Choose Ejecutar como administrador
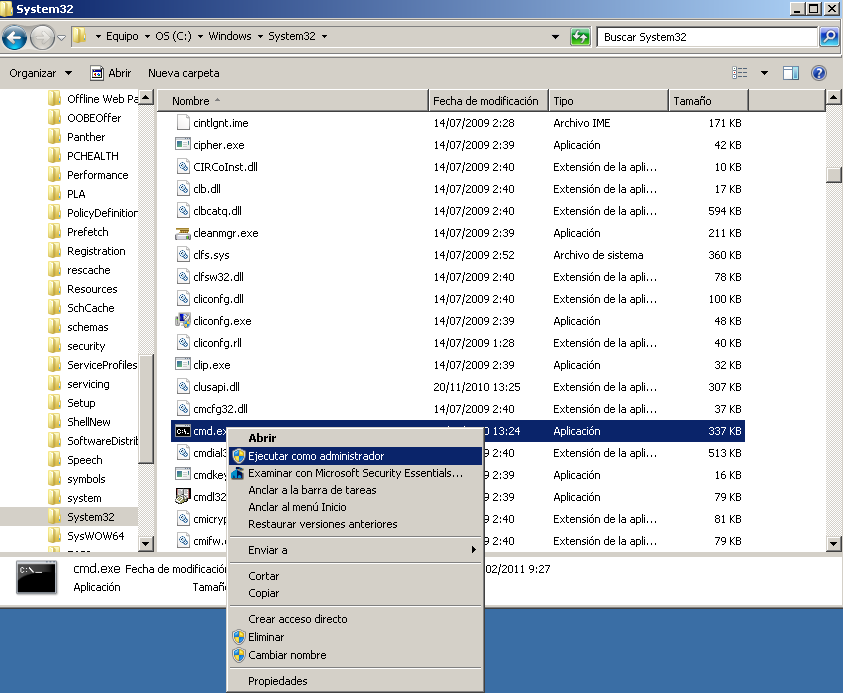Screen dimensions: 843x693 click(316, 456)
